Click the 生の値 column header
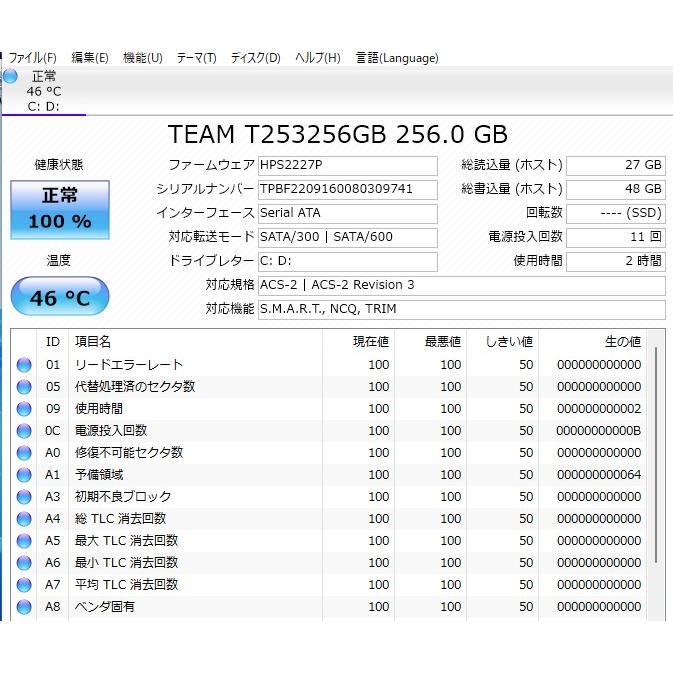Screen dimensions: 673x673 [592, 342]
